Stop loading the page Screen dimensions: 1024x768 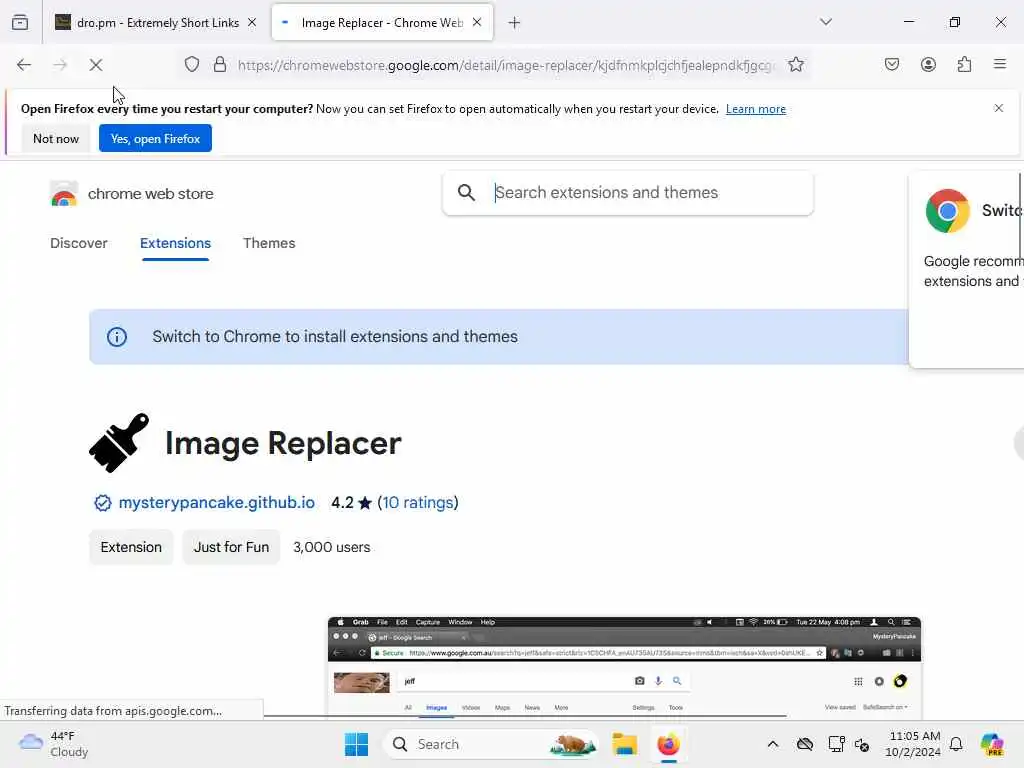tap(95, 65)
